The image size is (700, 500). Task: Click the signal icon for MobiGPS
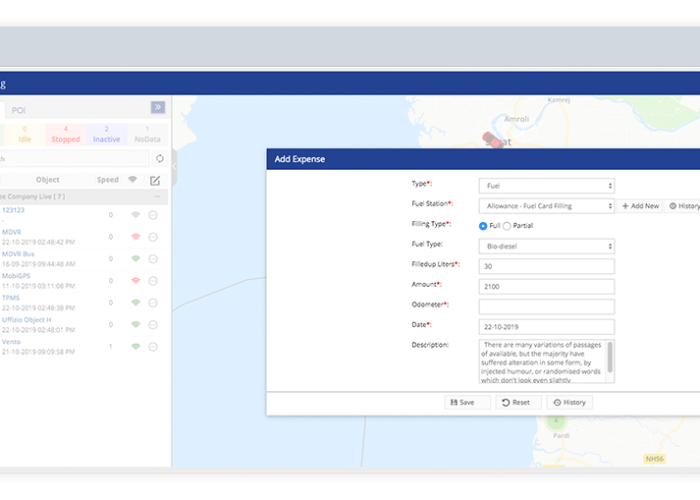click(136, 280)
